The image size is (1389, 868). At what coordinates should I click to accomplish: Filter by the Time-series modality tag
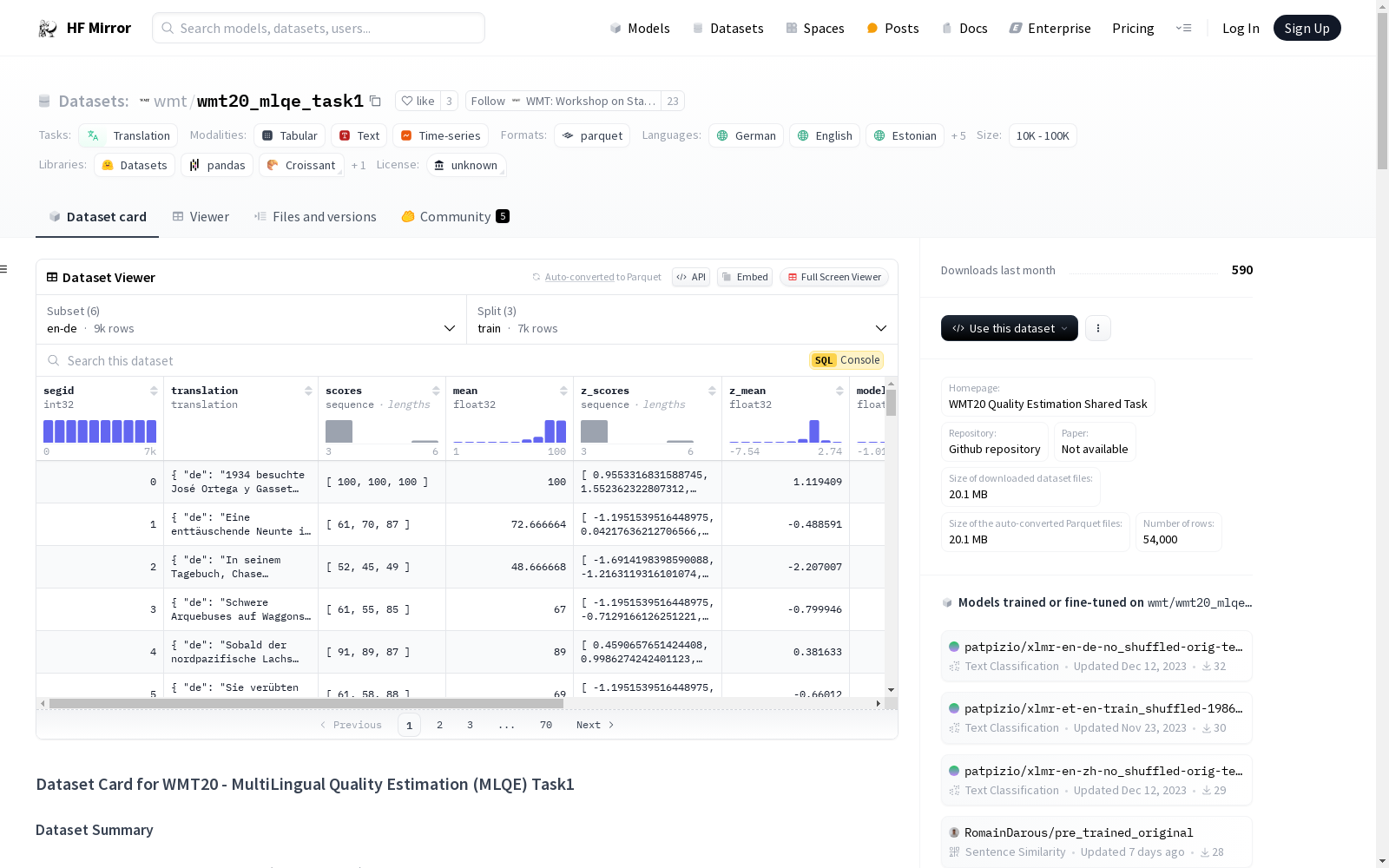point(440,135)
